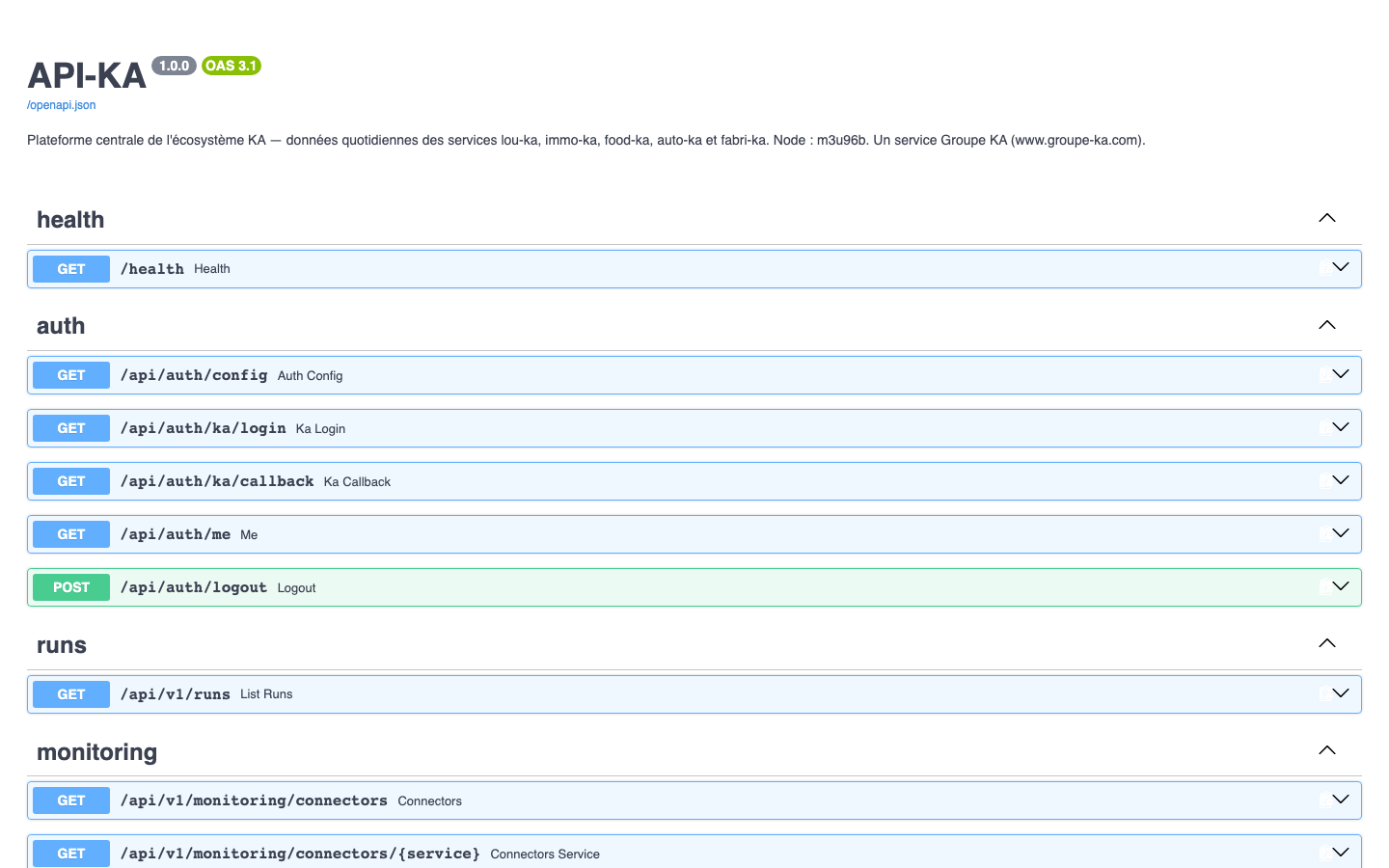Expand the Connectors Service operation chevron

1341,853
